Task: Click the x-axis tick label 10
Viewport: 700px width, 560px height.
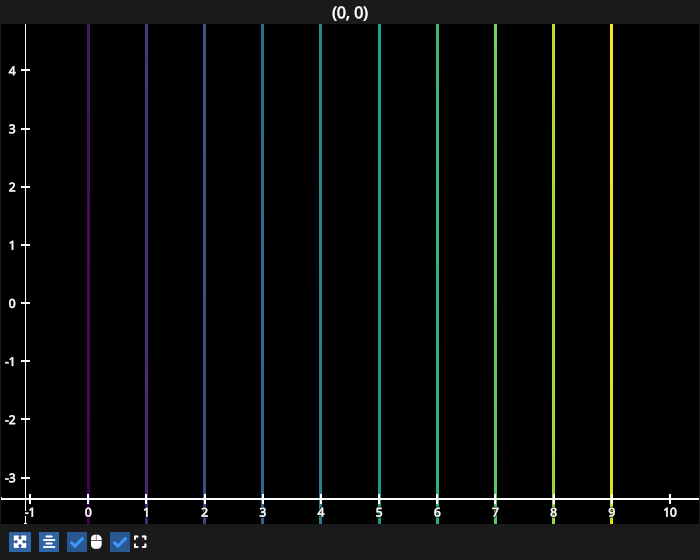Action: pos(670,512)
